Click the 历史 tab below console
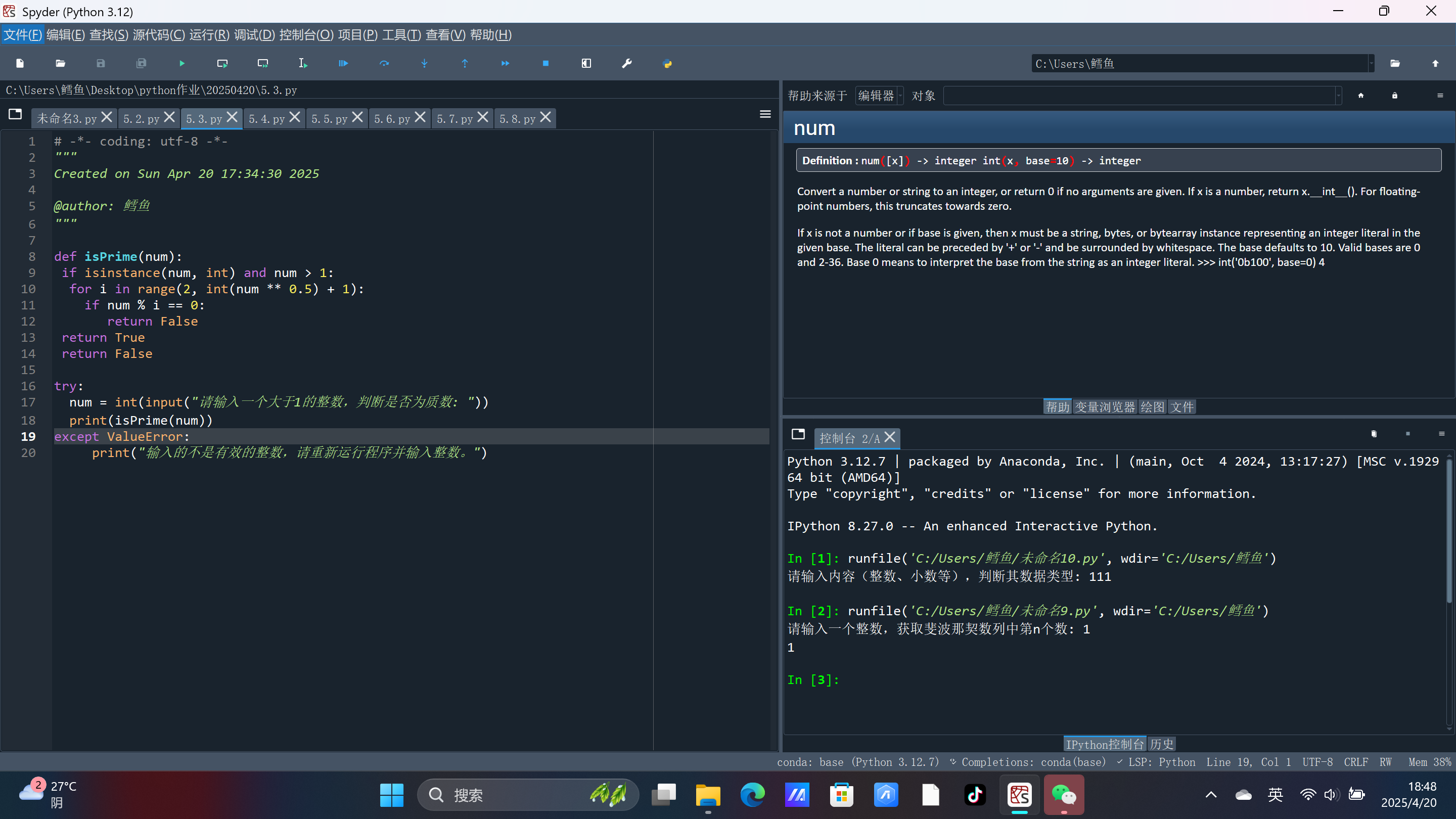 (x=1162, y=744)
